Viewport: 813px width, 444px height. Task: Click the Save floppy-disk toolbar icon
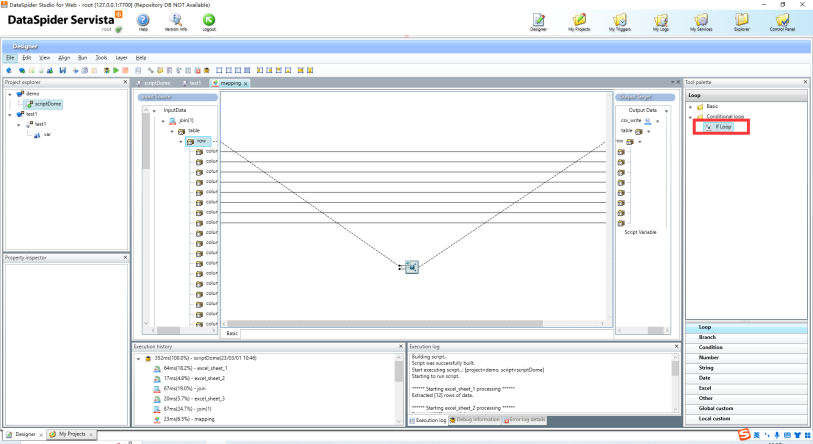(x=63, y=70)
